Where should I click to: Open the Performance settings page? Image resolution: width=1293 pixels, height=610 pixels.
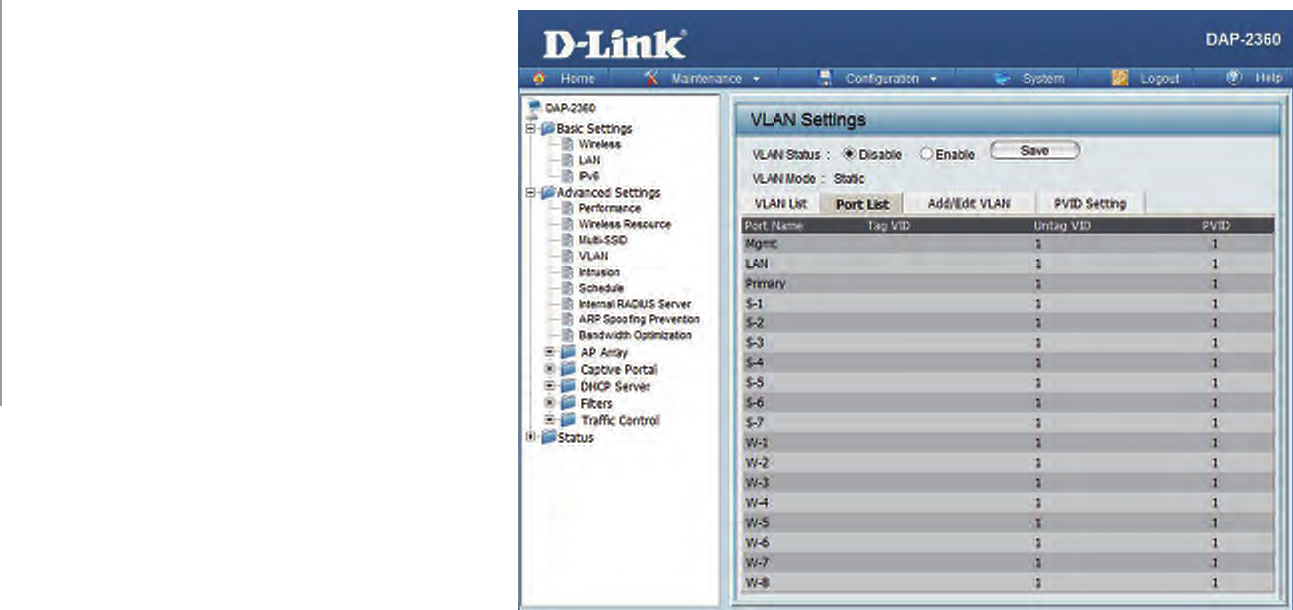pos(610,208)
